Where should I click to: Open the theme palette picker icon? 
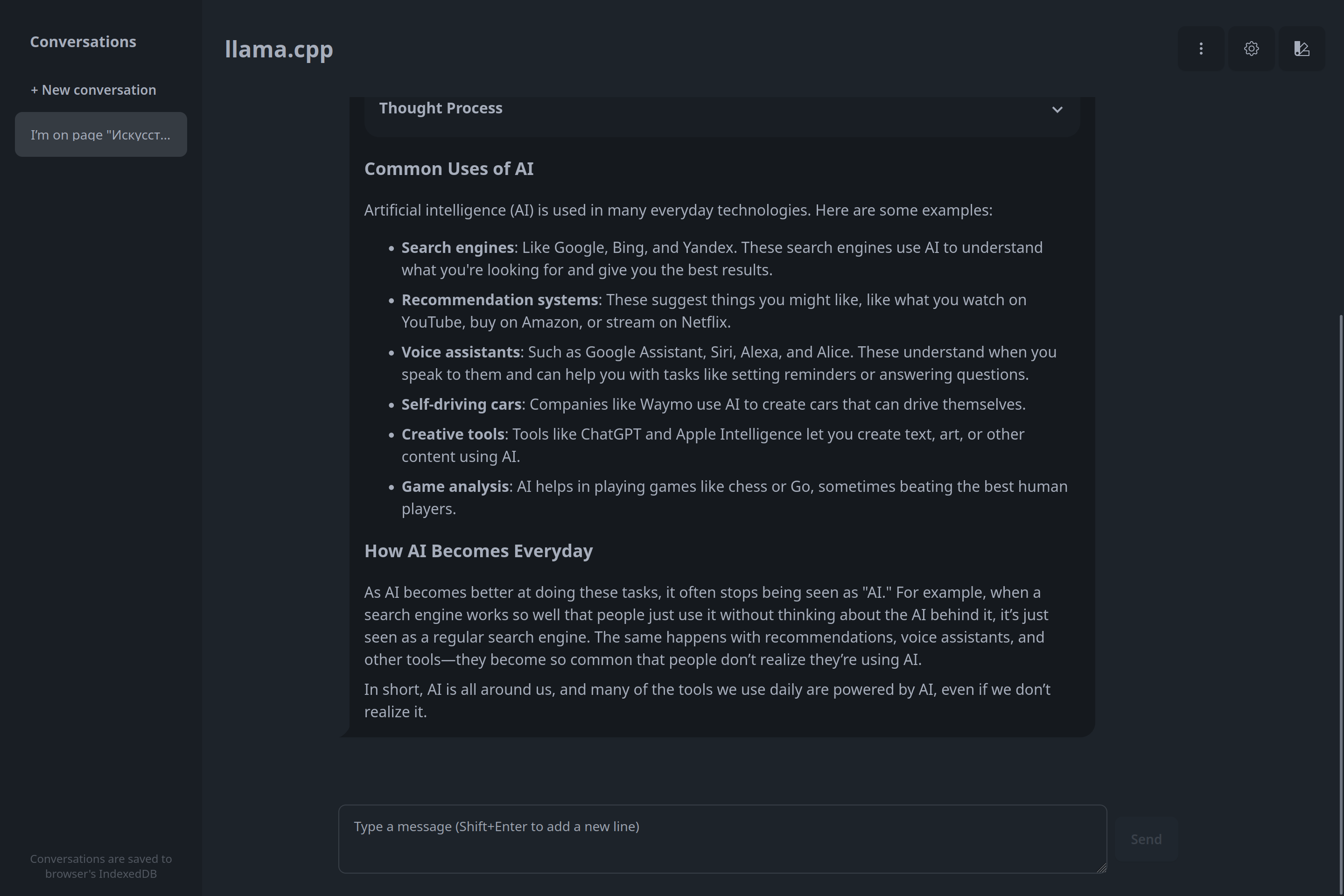point(1301,49)
